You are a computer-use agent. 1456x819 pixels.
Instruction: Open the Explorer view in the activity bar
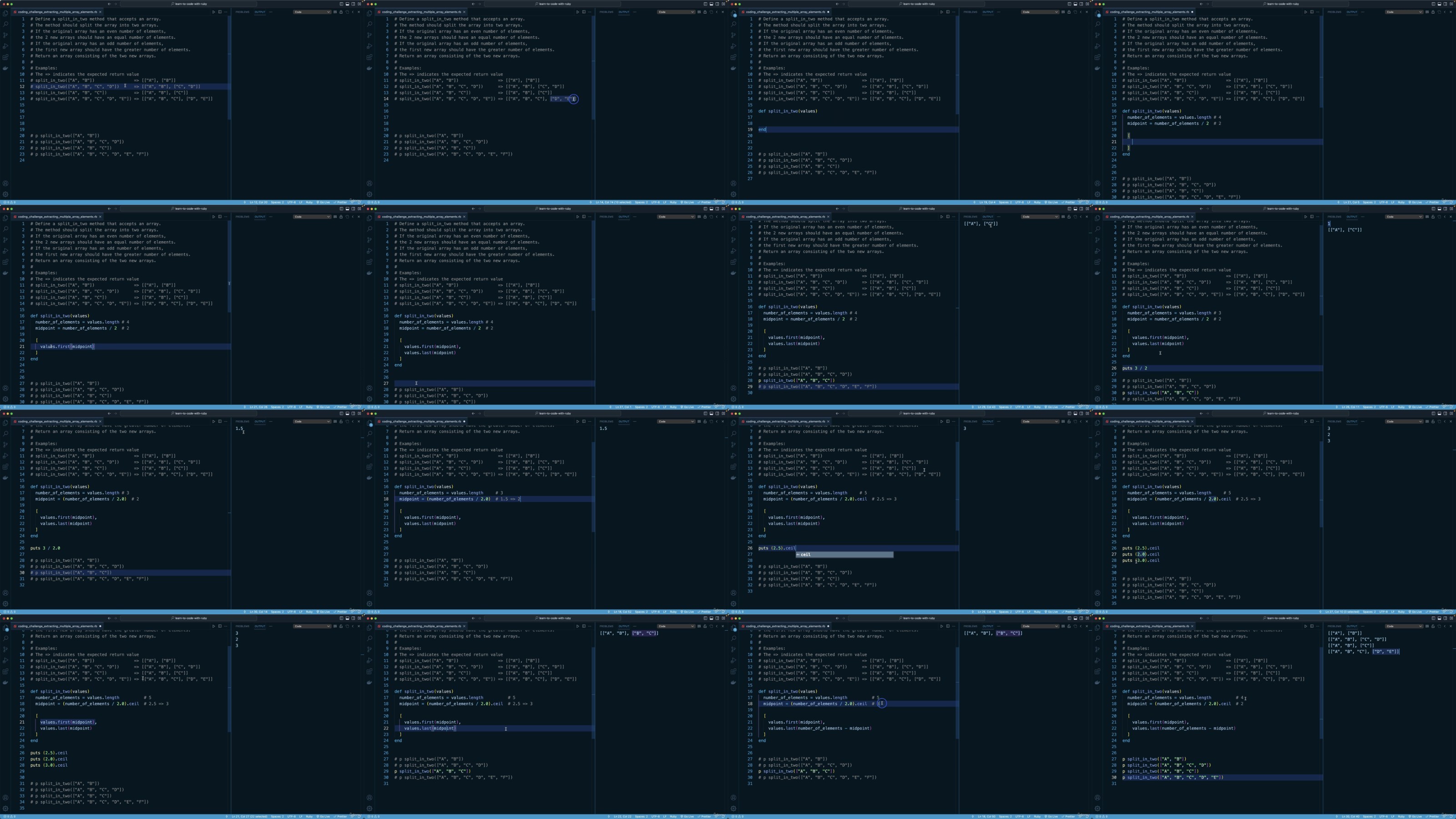click(5, 14)
